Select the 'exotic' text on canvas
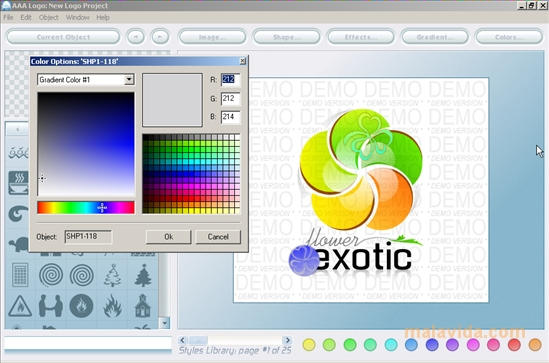This screenshot has height=363, width=549. pyautogui.click(x=365, y=258)
